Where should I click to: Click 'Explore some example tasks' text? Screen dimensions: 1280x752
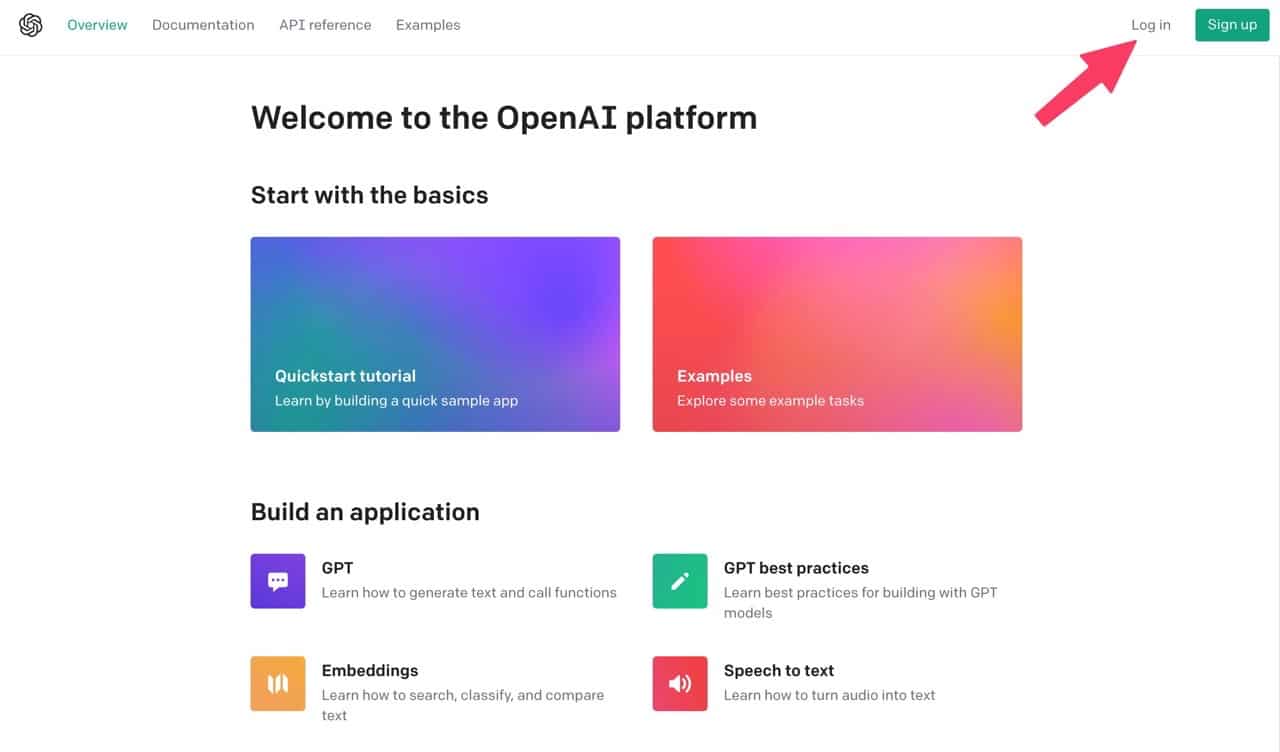click(770, 401)
